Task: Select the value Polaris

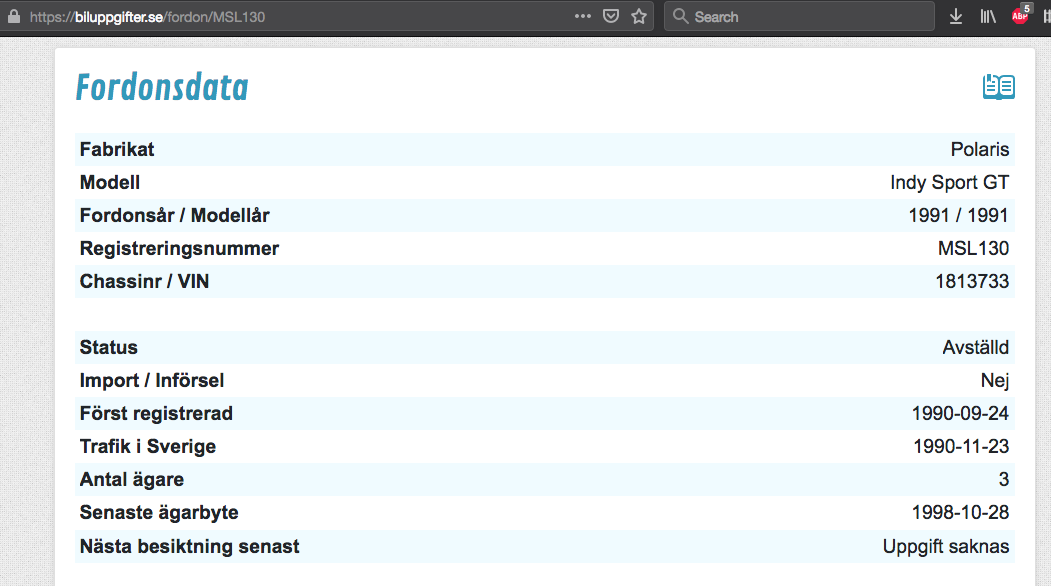Action: tap(979, 150)
